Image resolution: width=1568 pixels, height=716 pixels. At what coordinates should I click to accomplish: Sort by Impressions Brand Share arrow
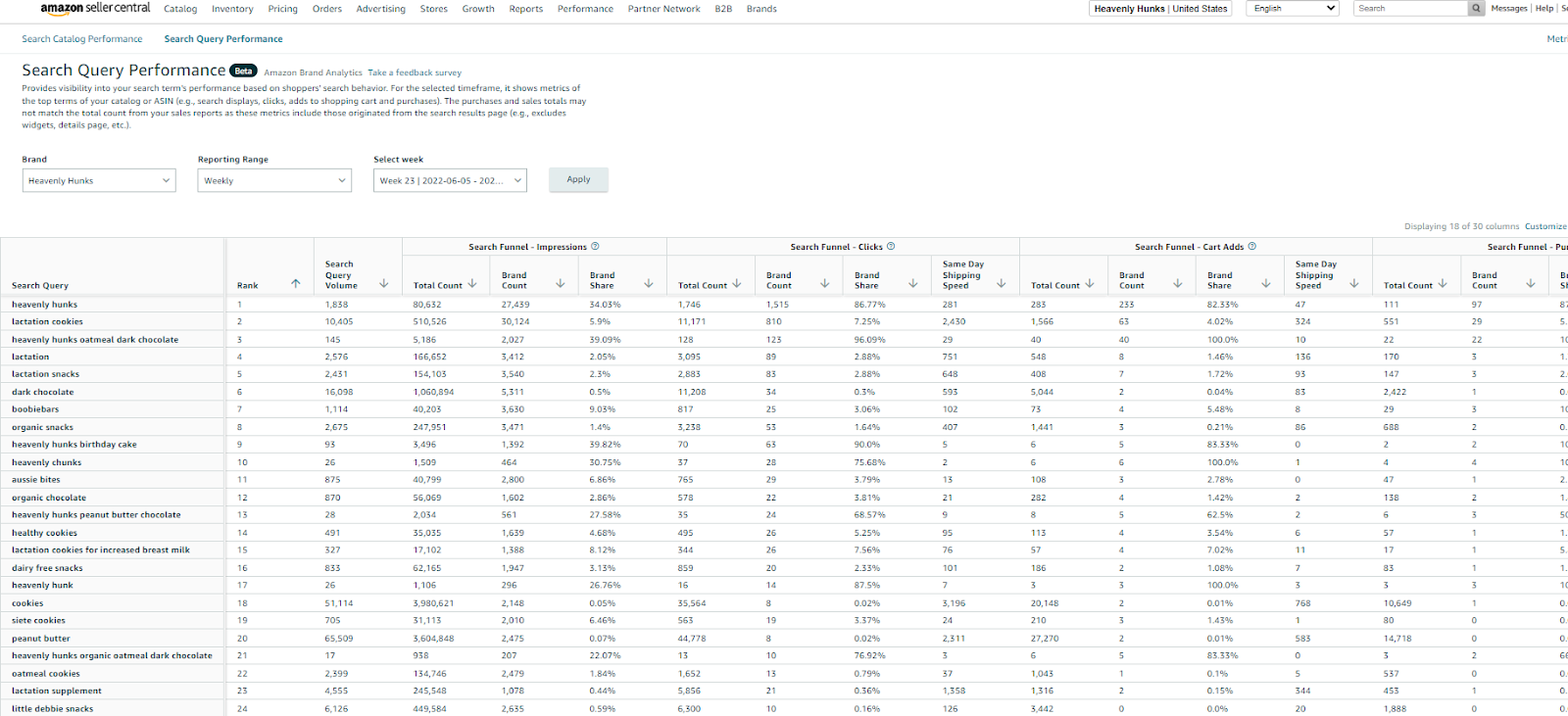click(649, 284)
